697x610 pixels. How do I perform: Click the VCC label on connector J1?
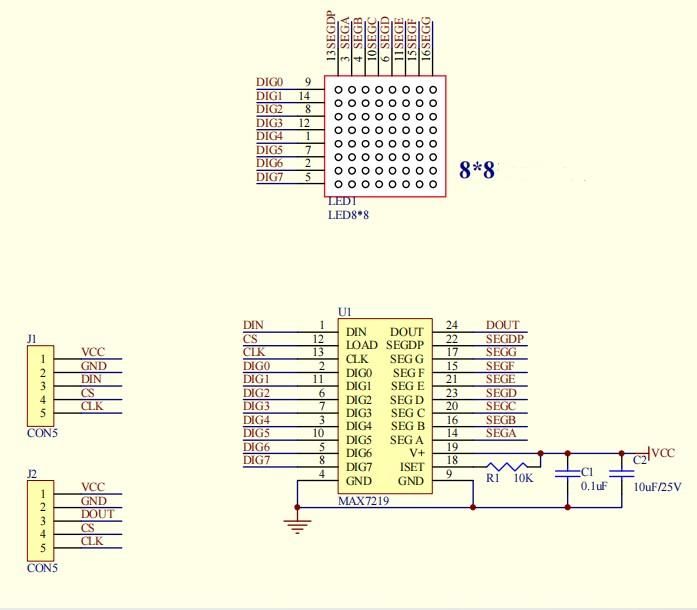93,352
